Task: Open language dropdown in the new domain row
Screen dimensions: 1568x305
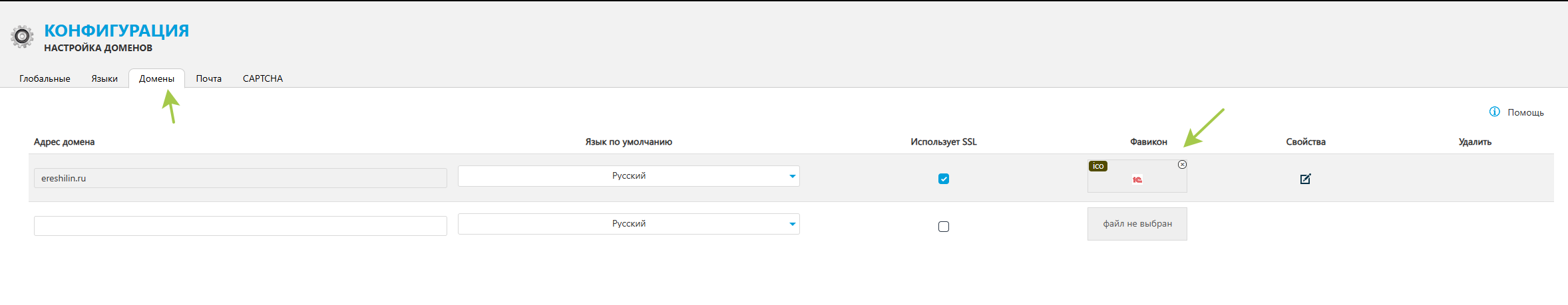Action: point(792,224)
